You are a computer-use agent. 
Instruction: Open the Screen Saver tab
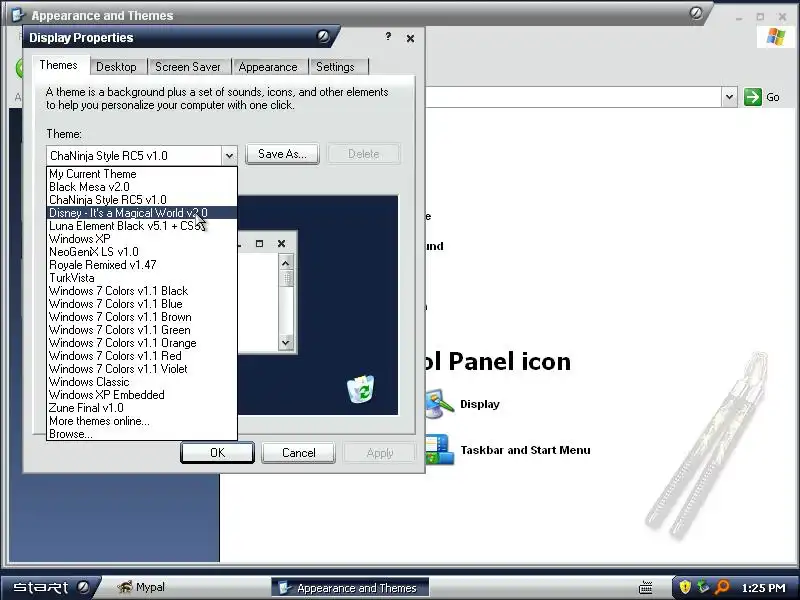(x=188, y=67)
